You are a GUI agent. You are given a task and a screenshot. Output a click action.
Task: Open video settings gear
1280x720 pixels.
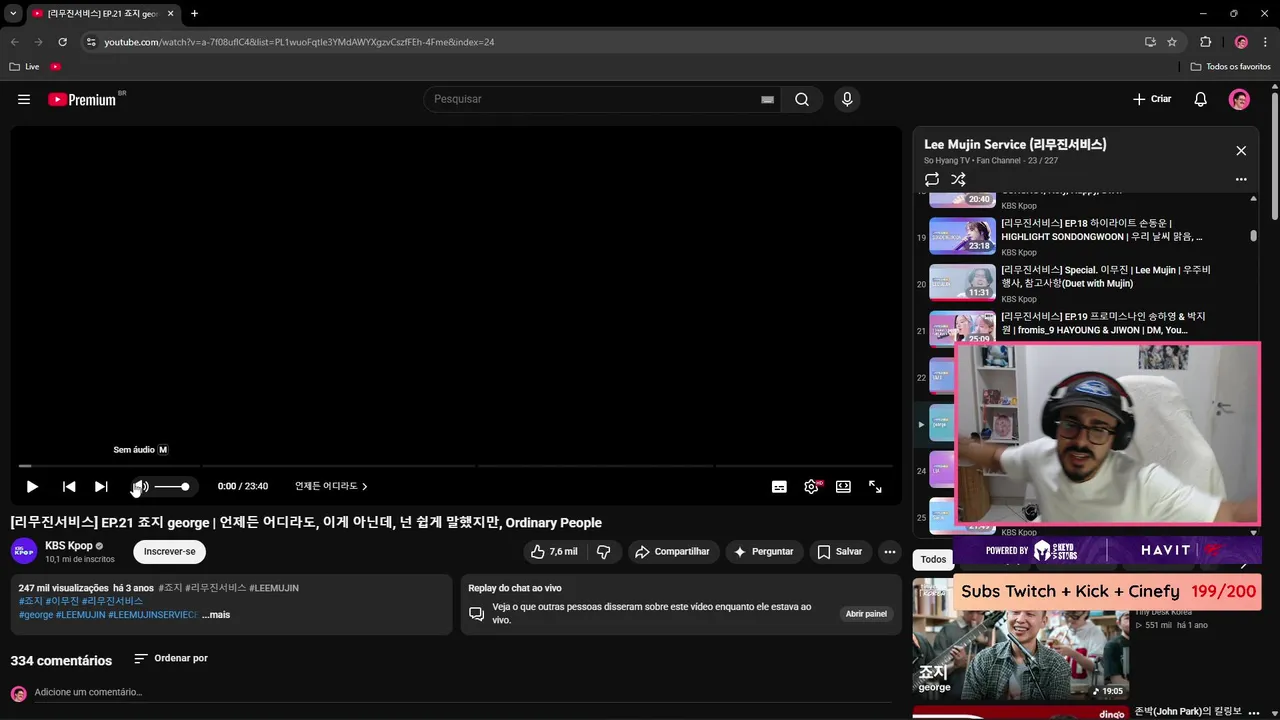coord(811,486)
